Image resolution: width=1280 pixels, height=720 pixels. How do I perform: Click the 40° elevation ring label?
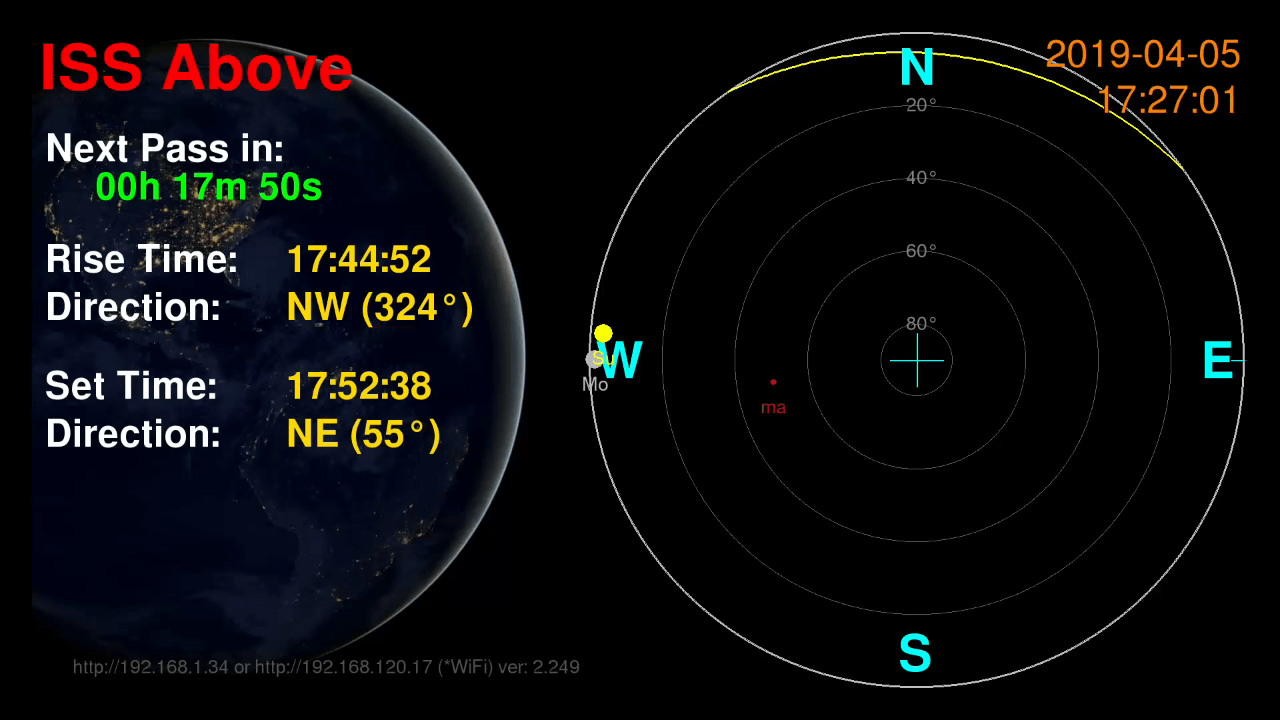coord(921,178)
